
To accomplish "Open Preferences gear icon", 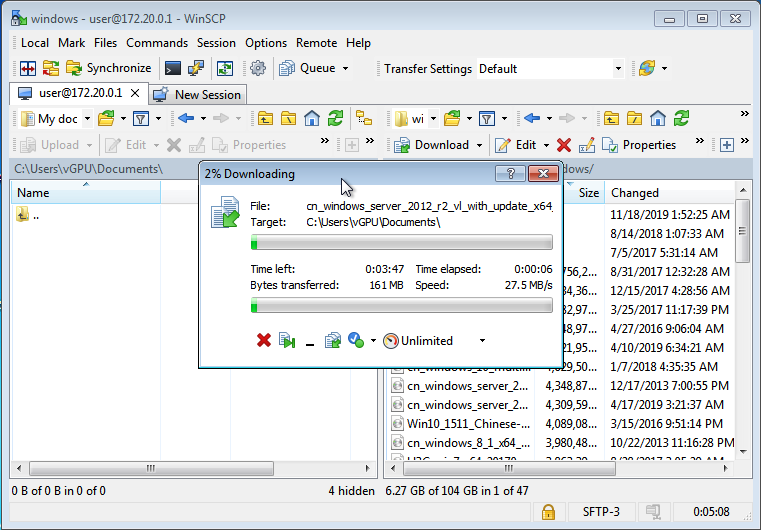I will (x=258, y=68).
